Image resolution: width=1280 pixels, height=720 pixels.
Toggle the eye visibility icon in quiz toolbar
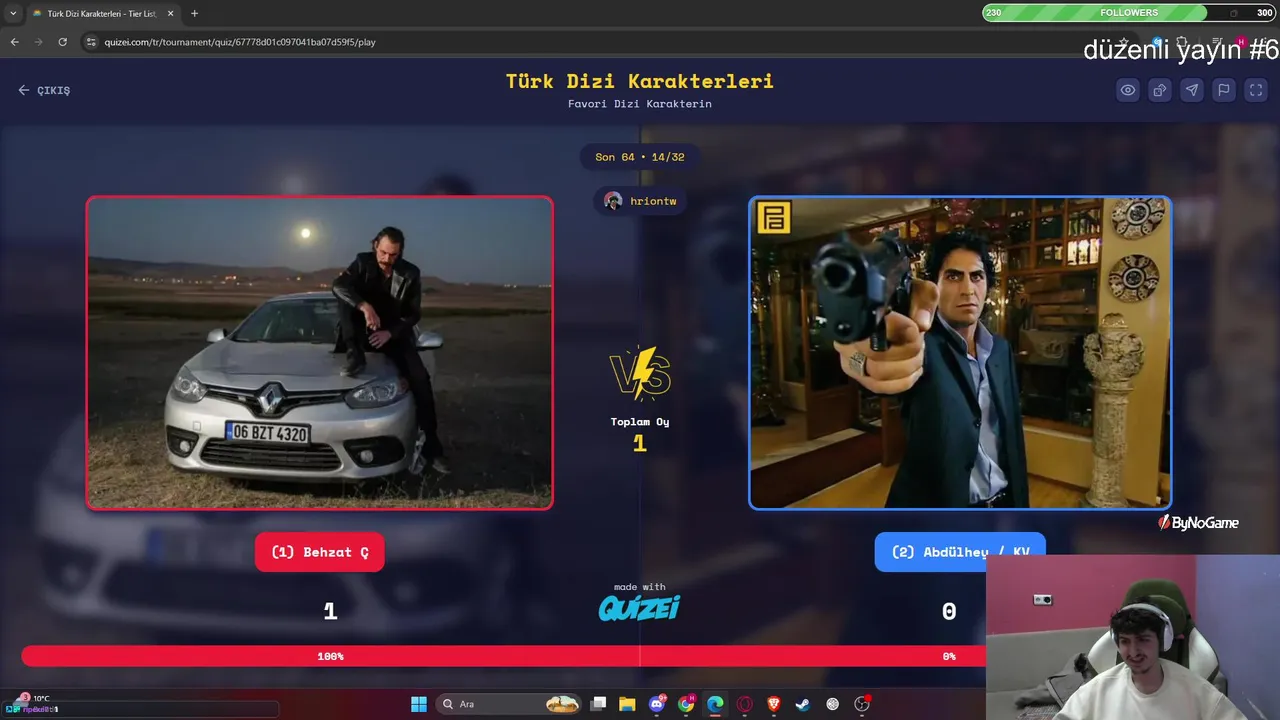[x=1128, y=90]
